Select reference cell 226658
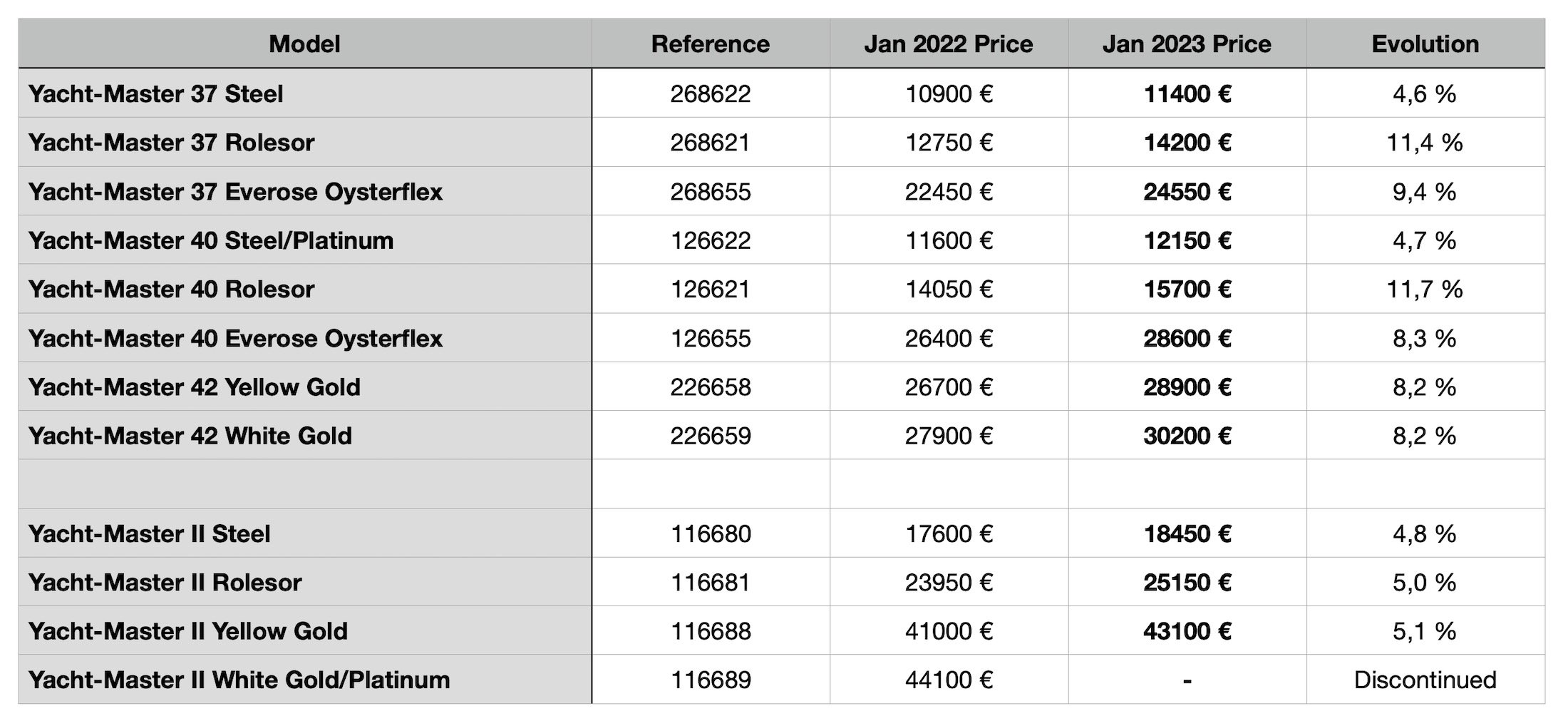The image size is (1568, 726). [x=711, y=387]
